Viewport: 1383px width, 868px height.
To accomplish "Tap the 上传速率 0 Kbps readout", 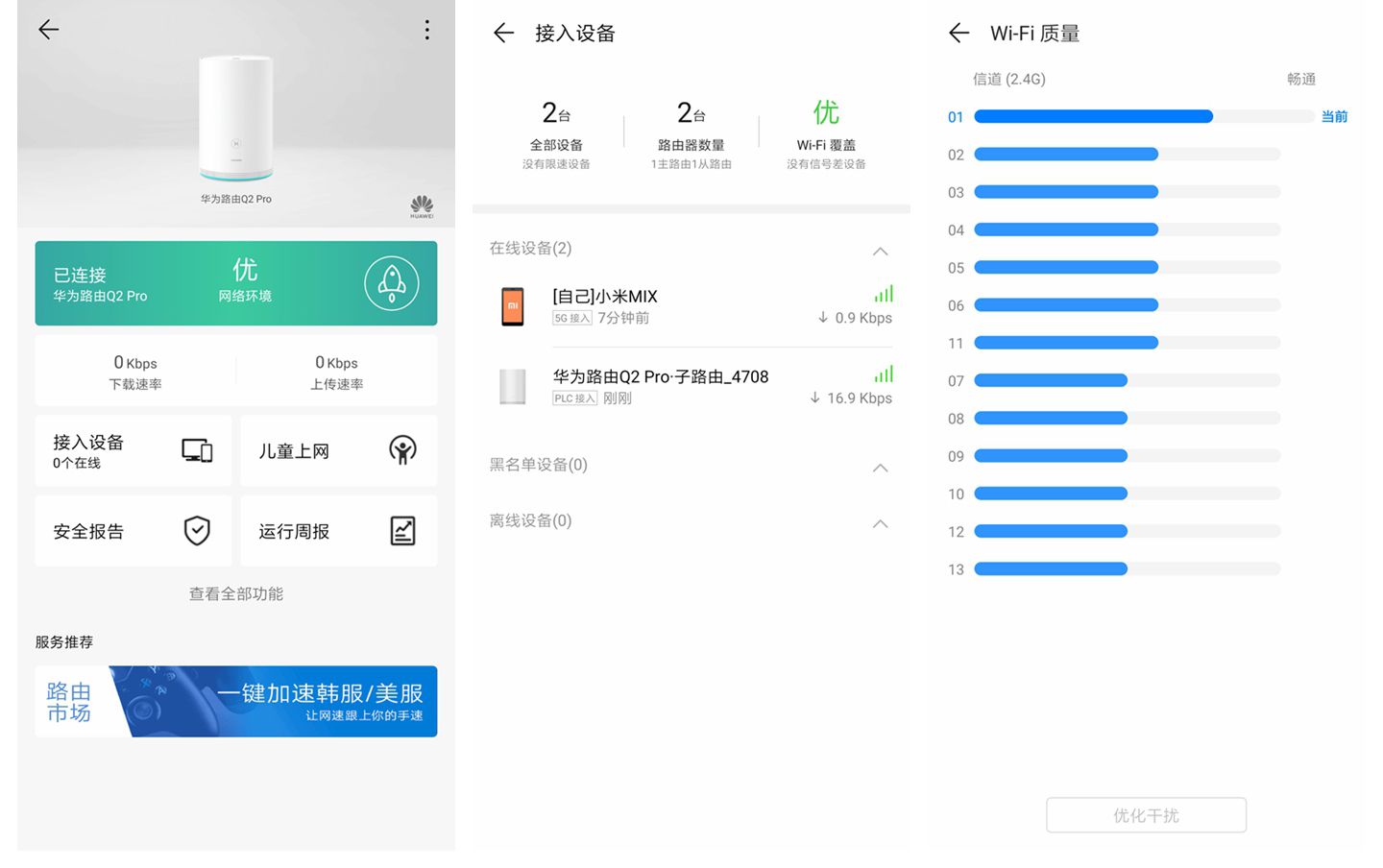I will coord(336,372).
